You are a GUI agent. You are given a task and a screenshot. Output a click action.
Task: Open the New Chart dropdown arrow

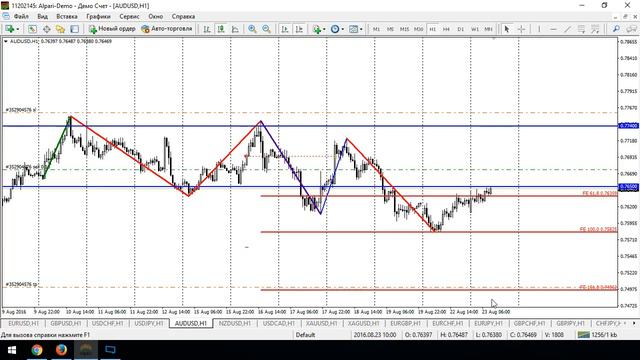point(18,29)
